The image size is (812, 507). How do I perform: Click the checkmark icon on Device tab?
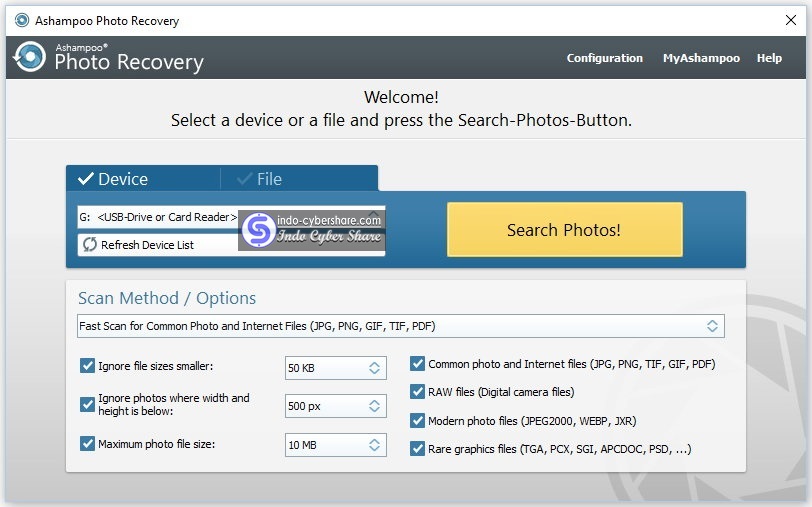tap(85, 179)
